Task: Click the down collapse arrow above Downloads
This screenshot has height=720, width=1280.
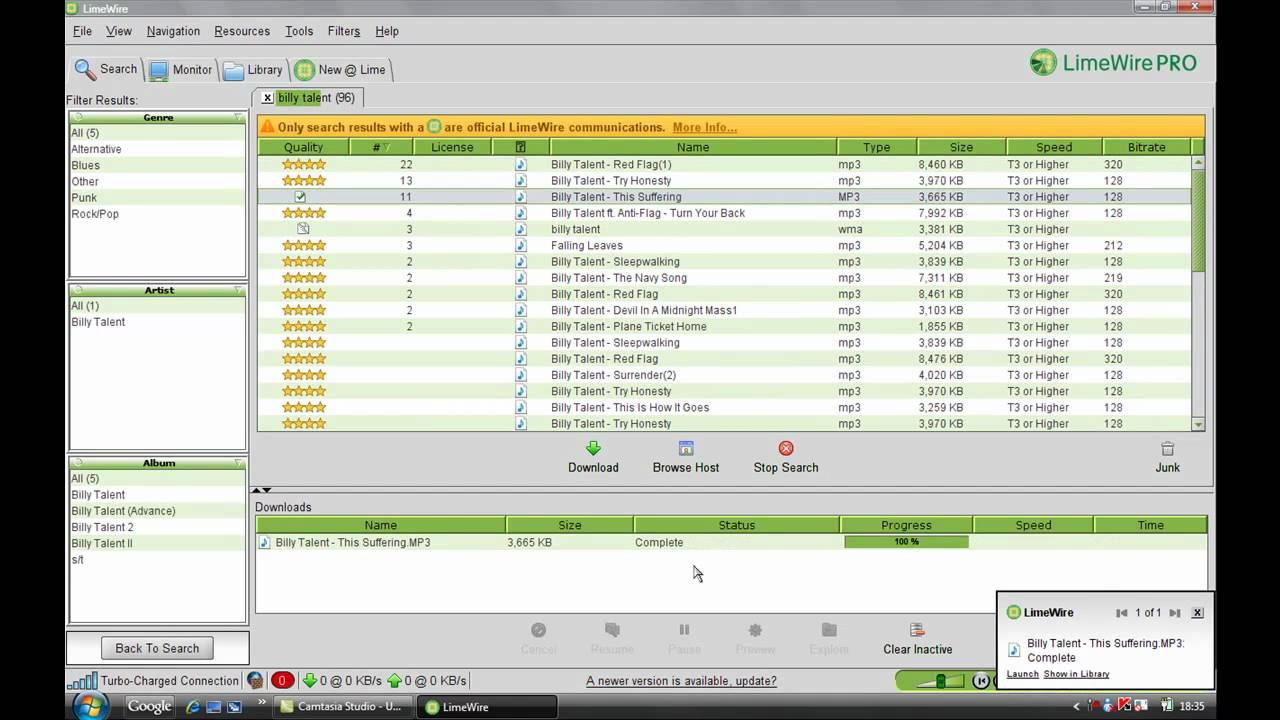Action: 267,490
